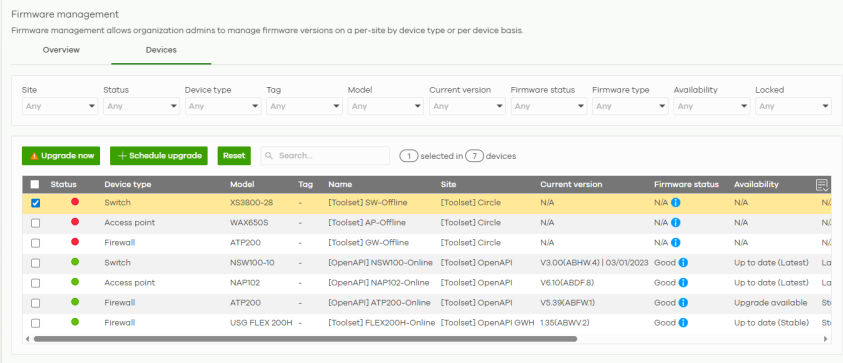The width and height of the screenshot is (843, 363).
Task: Focus the Search input field
Action: click(325, 155)
